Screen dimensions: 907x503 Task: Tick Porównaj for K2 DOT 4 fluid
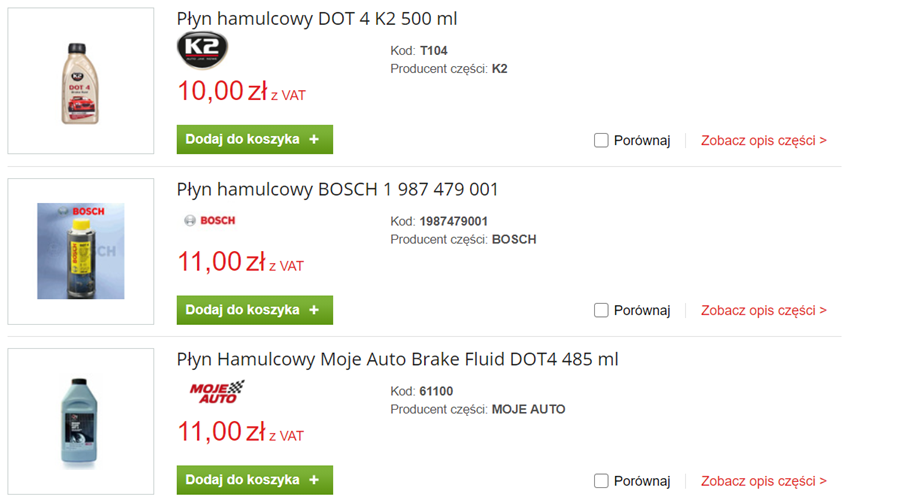click(x=601, y=141)
